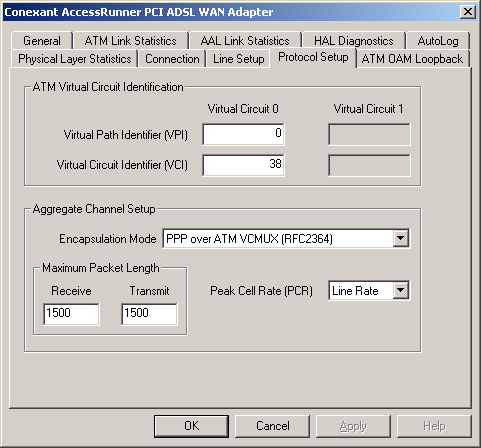
Task: Open the Physical Layer Statistics tab
Action: point(74,59)
